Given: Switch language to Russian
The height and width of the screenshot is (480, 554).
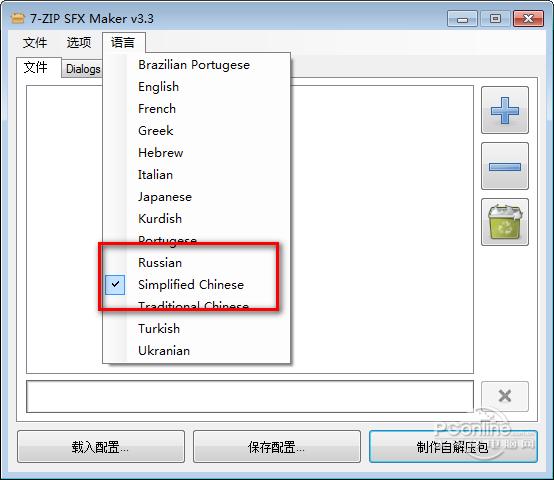Looking at the screenshot, I should (196, 263).
